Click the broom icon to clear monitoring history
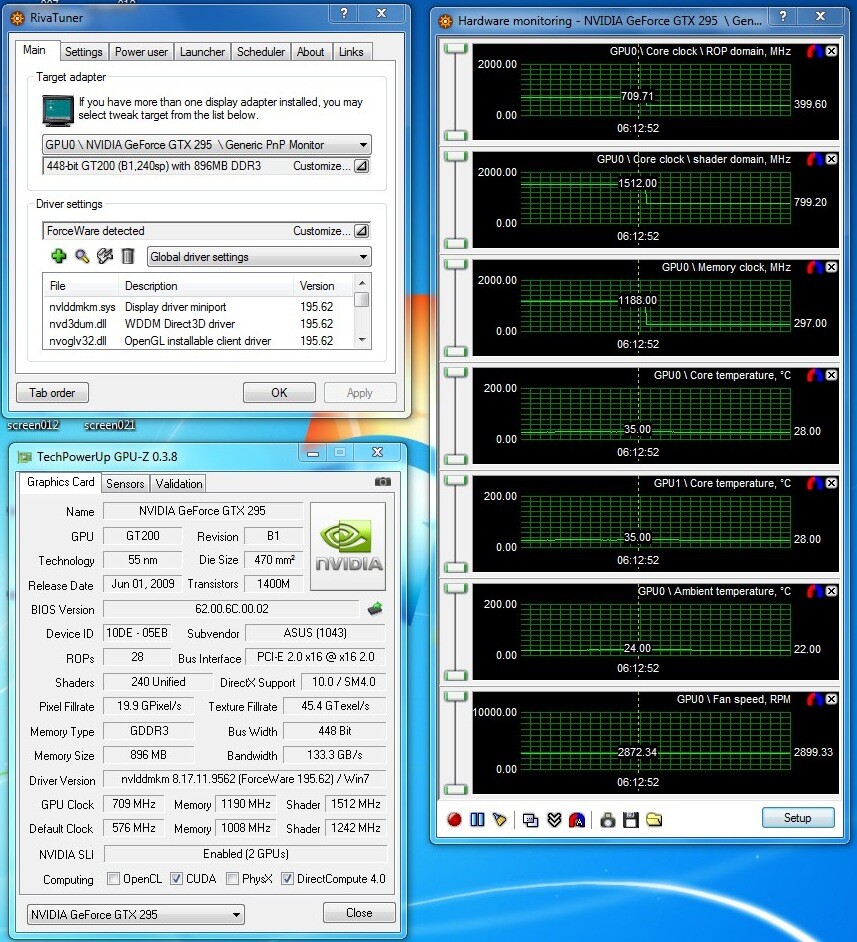857x942 pixels. tap(499, 819)
